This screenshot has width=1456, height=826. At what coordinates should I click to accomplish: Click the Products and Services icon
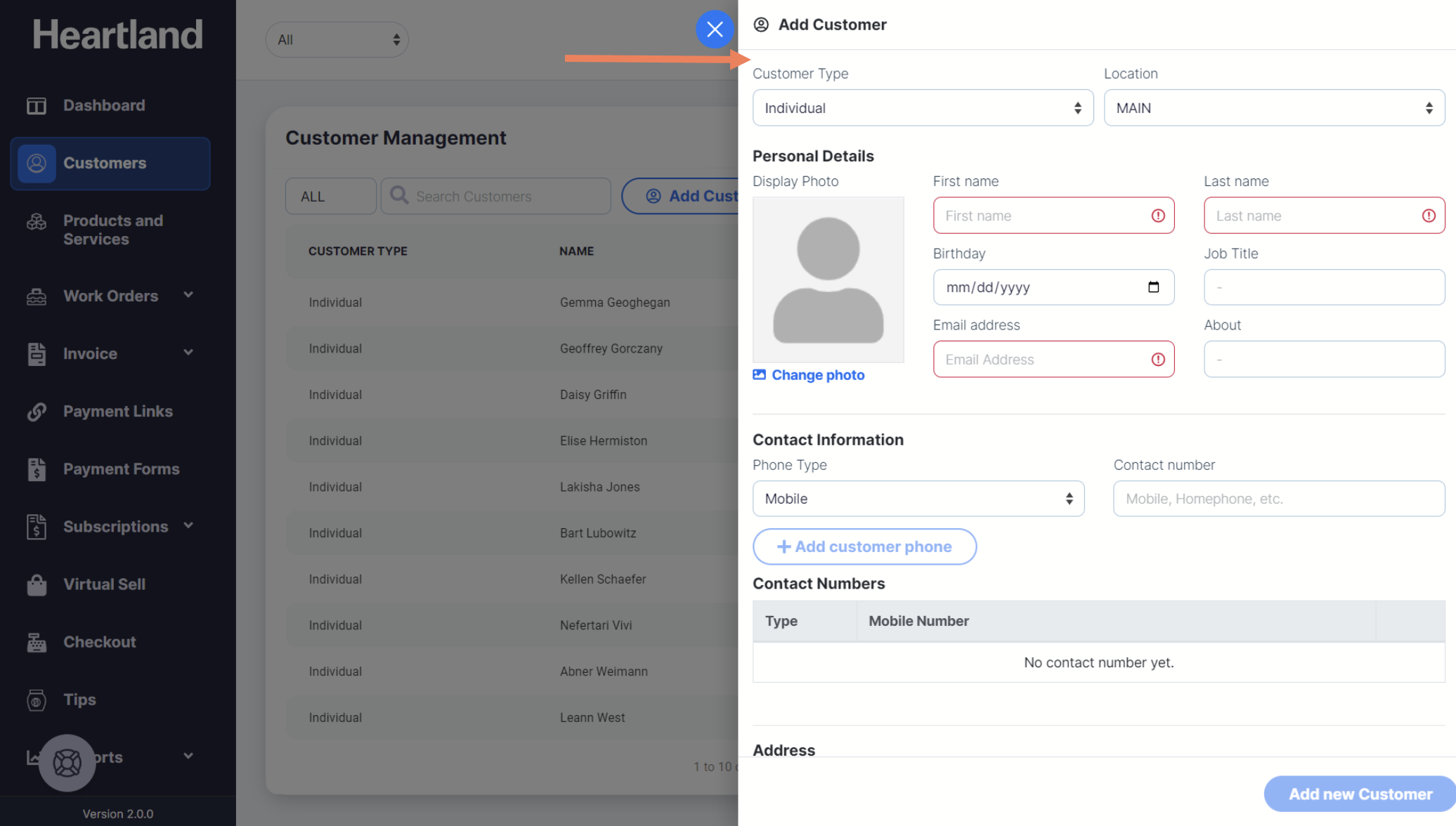point(37,223)
